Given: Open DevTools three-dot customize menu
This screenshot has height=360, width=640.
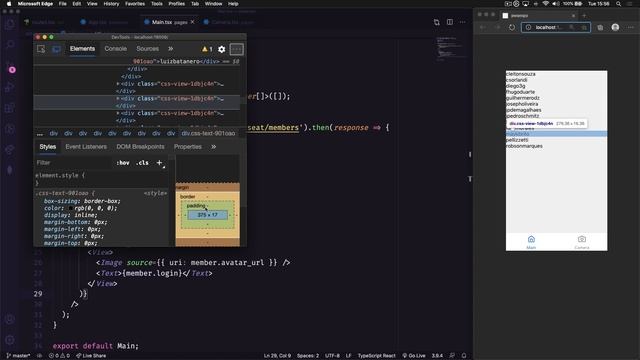Looking at the screenshot, I should click(237, 49).
